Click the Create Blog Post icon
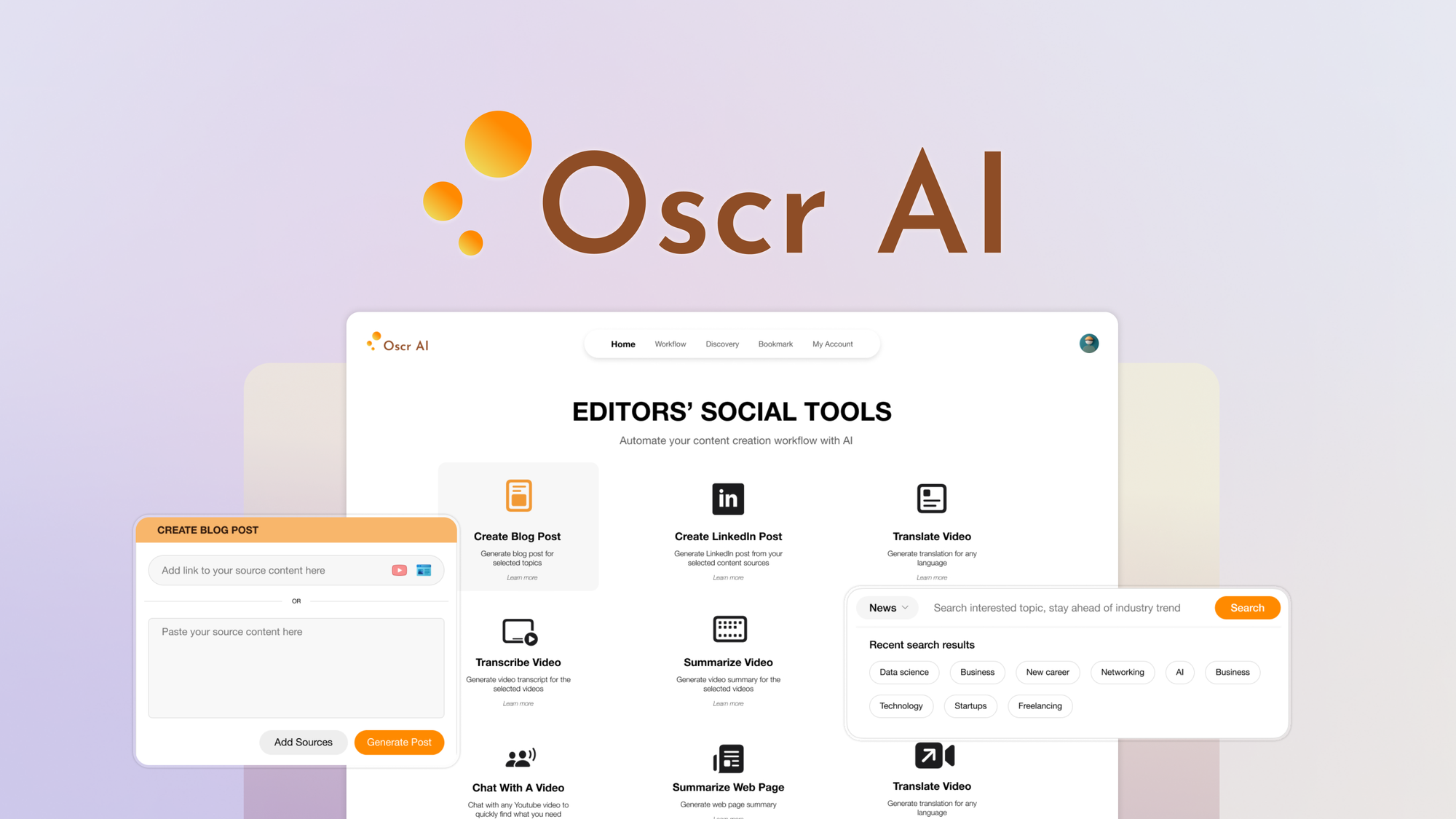Screen dimensions: 1456x819 [518, 495]
